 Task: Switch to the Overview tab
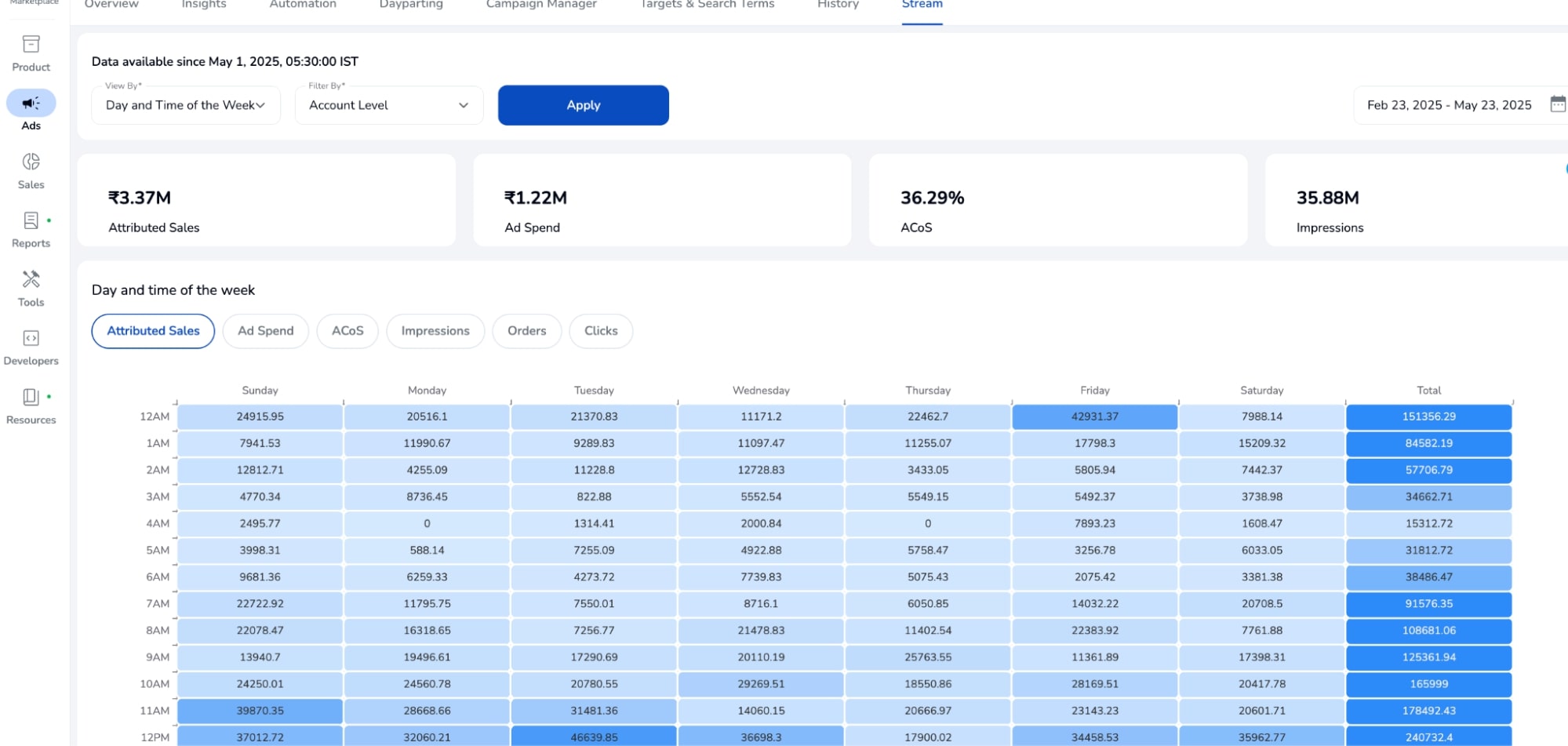tap(111, 5)
